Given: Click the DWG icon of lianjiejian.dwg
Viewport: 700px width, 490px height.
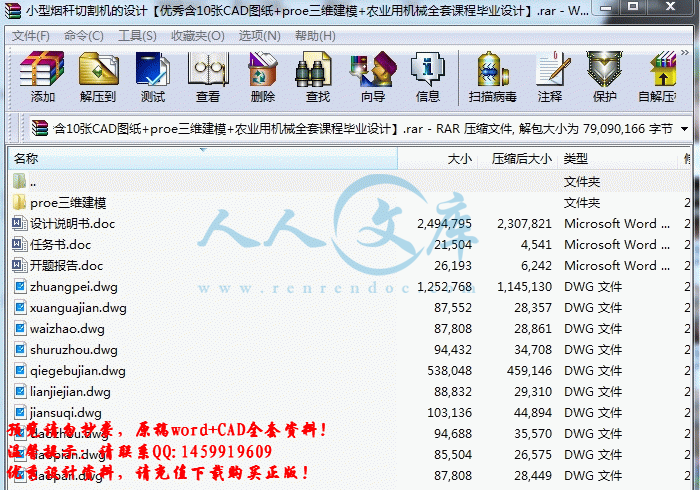Looking at the screenshot, I should (19, 391).
